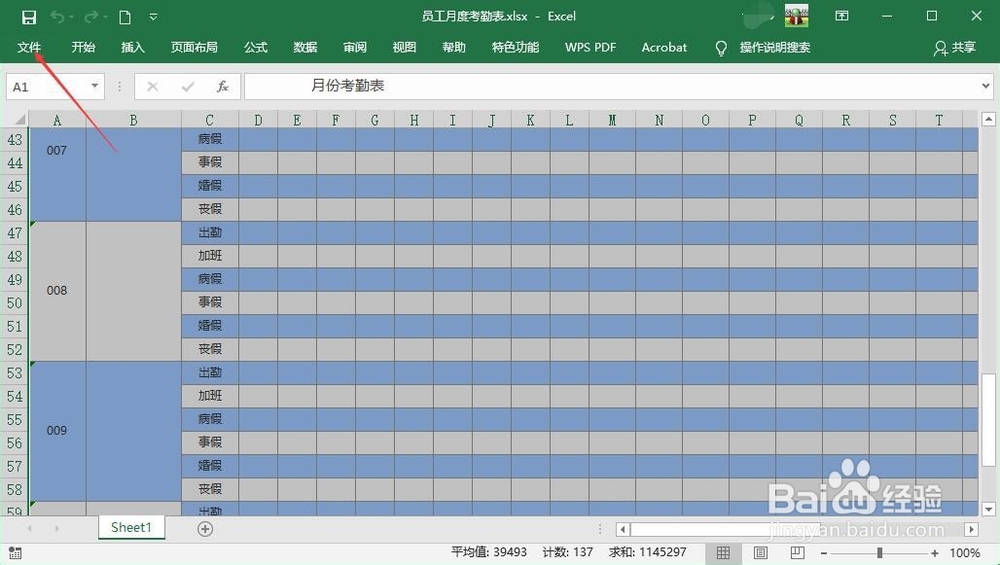Click the formula bar containing 月份考勤表

tap(611, 86)
